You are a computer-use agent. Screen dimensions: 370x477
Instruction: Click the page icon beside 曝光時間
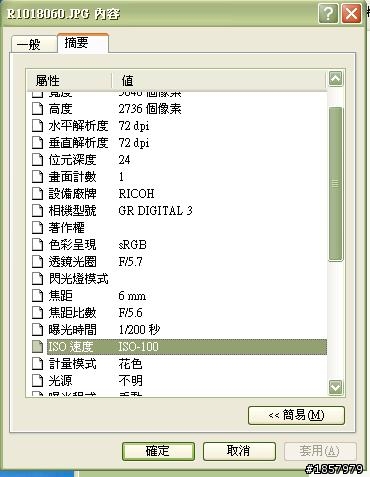37,330
